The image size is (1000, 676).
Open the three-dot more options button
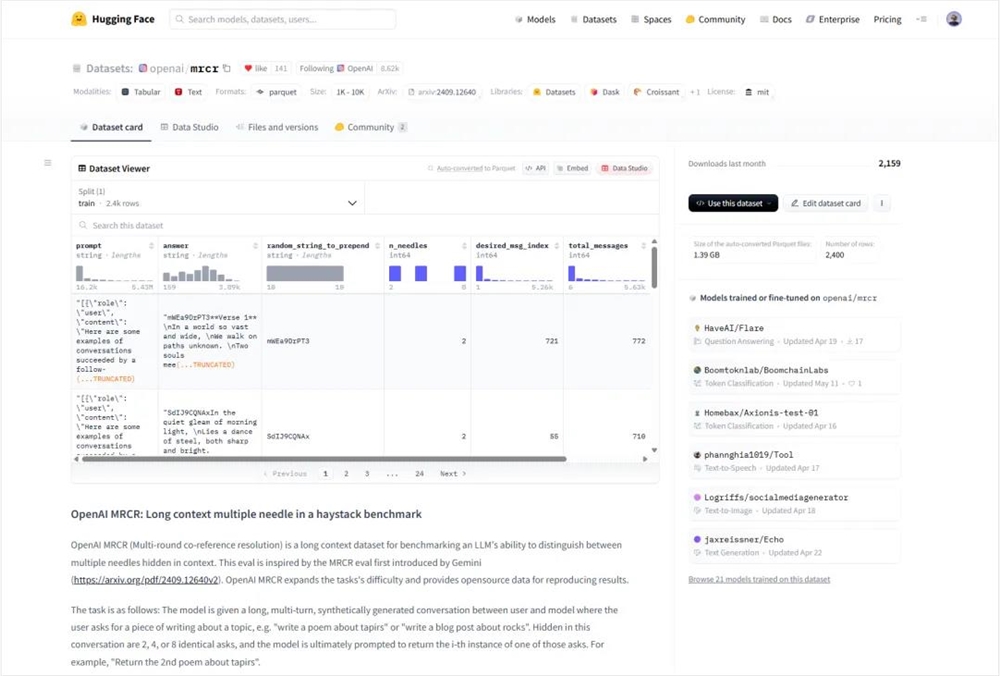click(x=881, y=203)
